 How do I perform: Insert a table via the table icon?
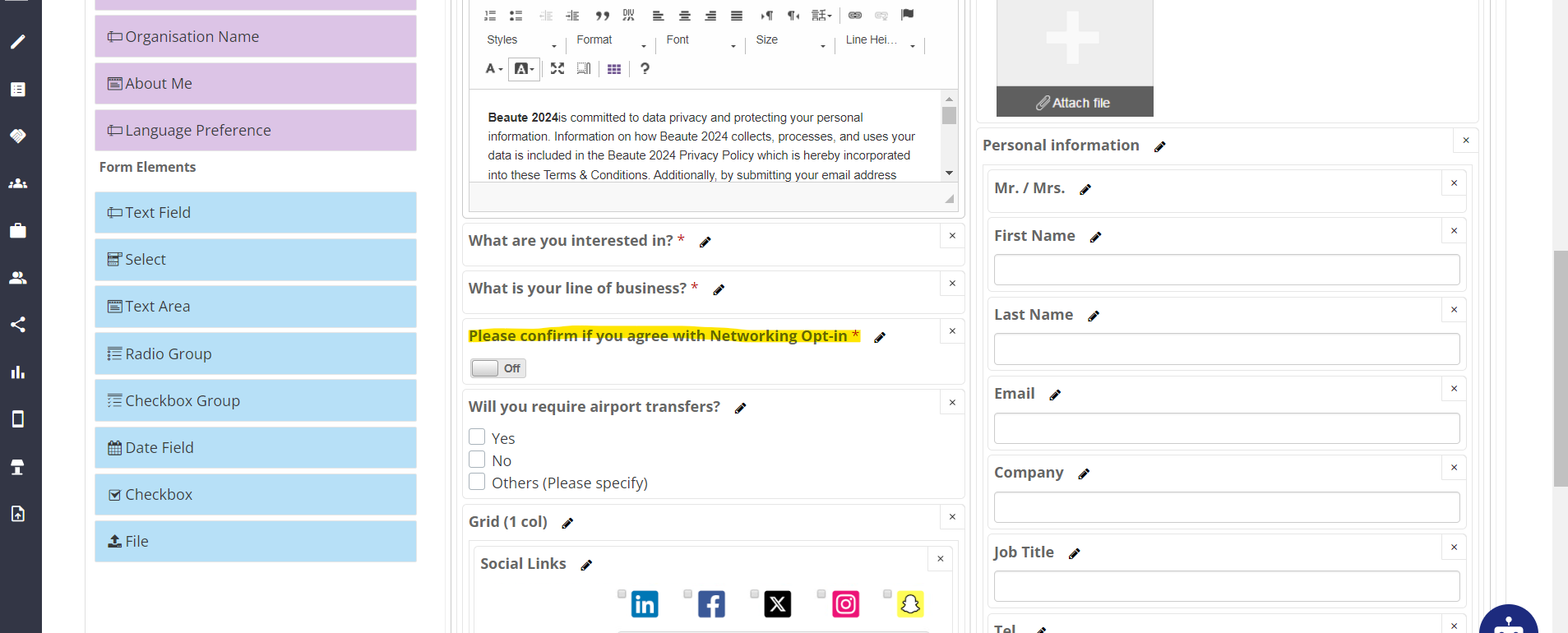[x=613, y=69]
